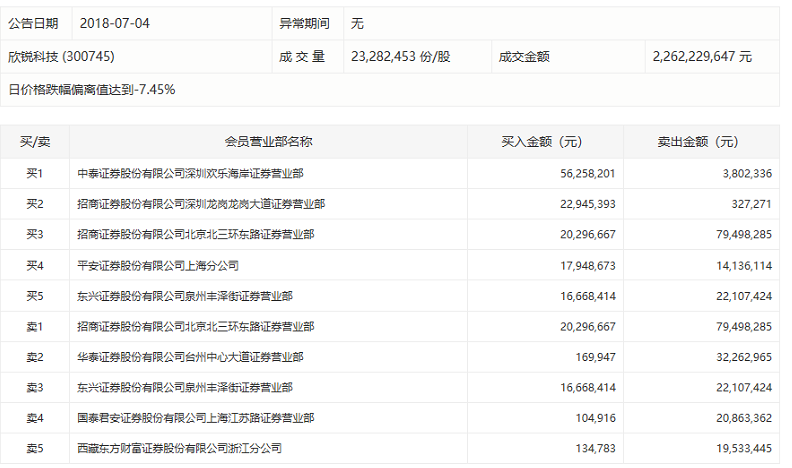
Task: Click the 买/卖 column header
Action: [35, 142]
